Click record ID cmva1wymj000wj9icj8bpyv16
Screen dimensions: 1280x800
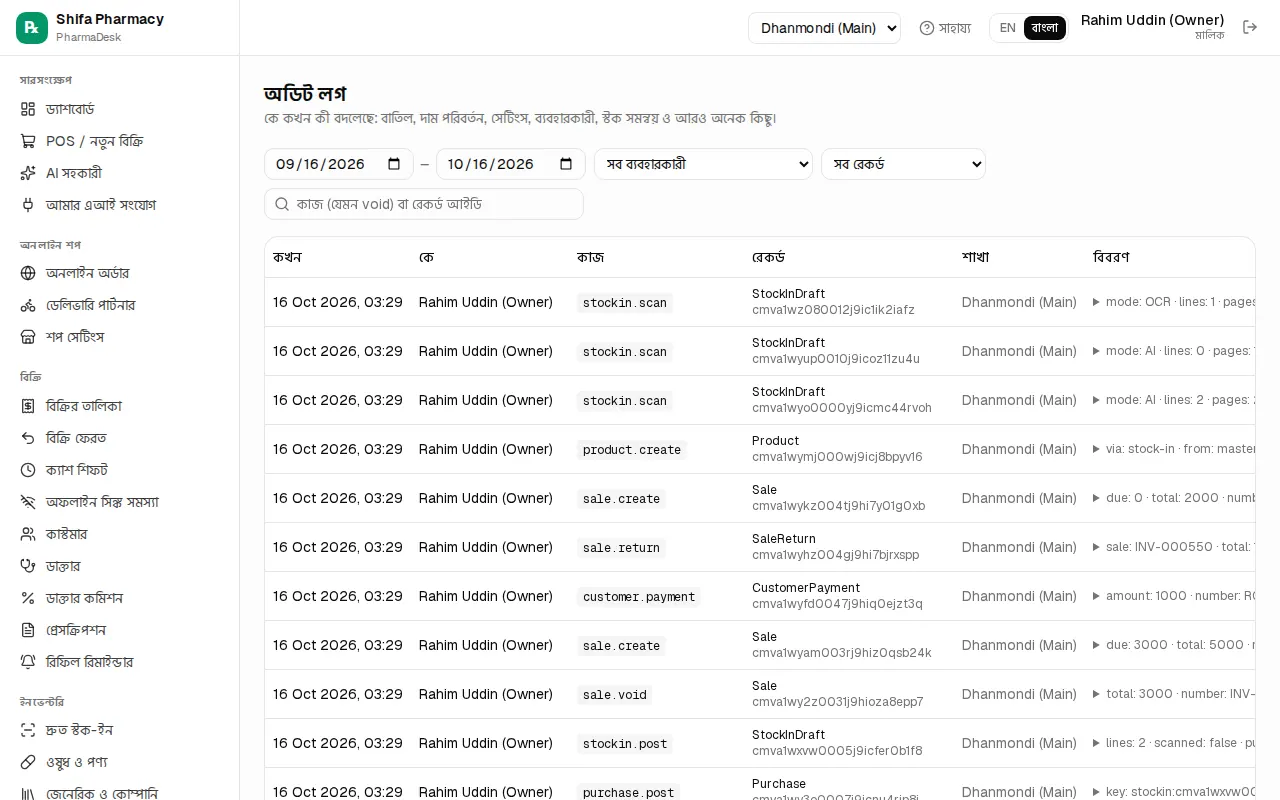pyautogui.click(x=837, y=457)
